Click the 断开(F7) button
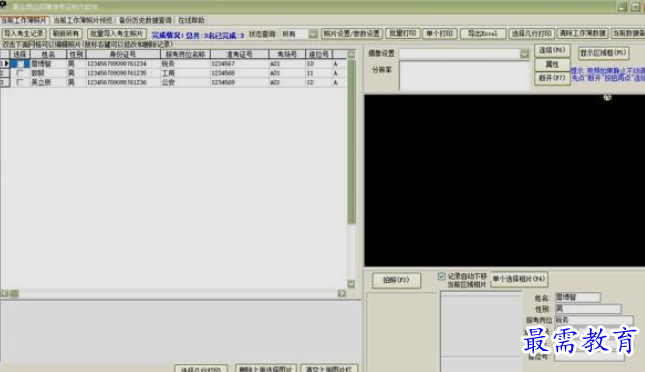The width and height of the screenshot is (645, 372). click(x=552, y=78)
